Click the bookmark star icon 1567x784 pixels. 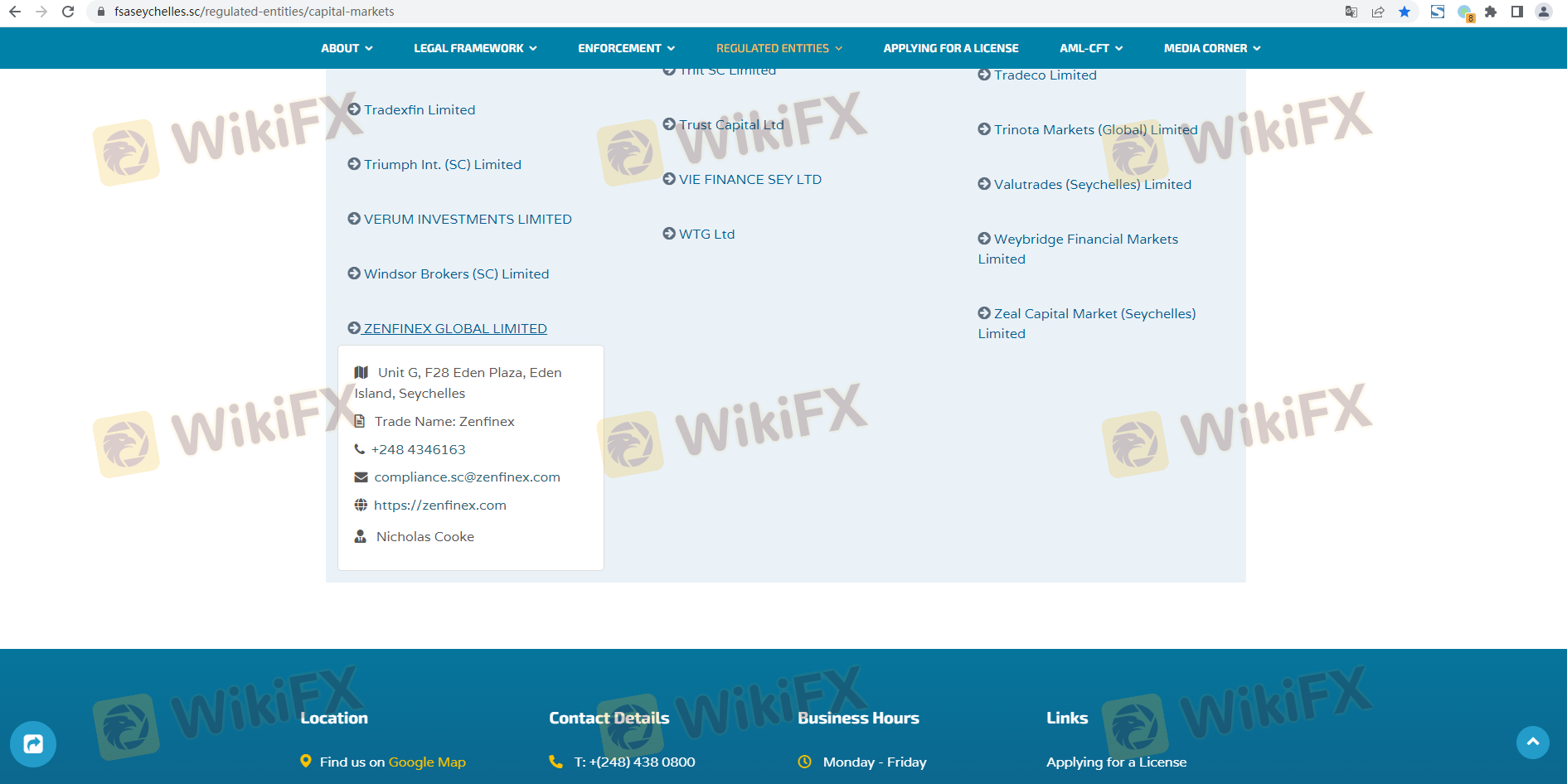[1404, 12]
